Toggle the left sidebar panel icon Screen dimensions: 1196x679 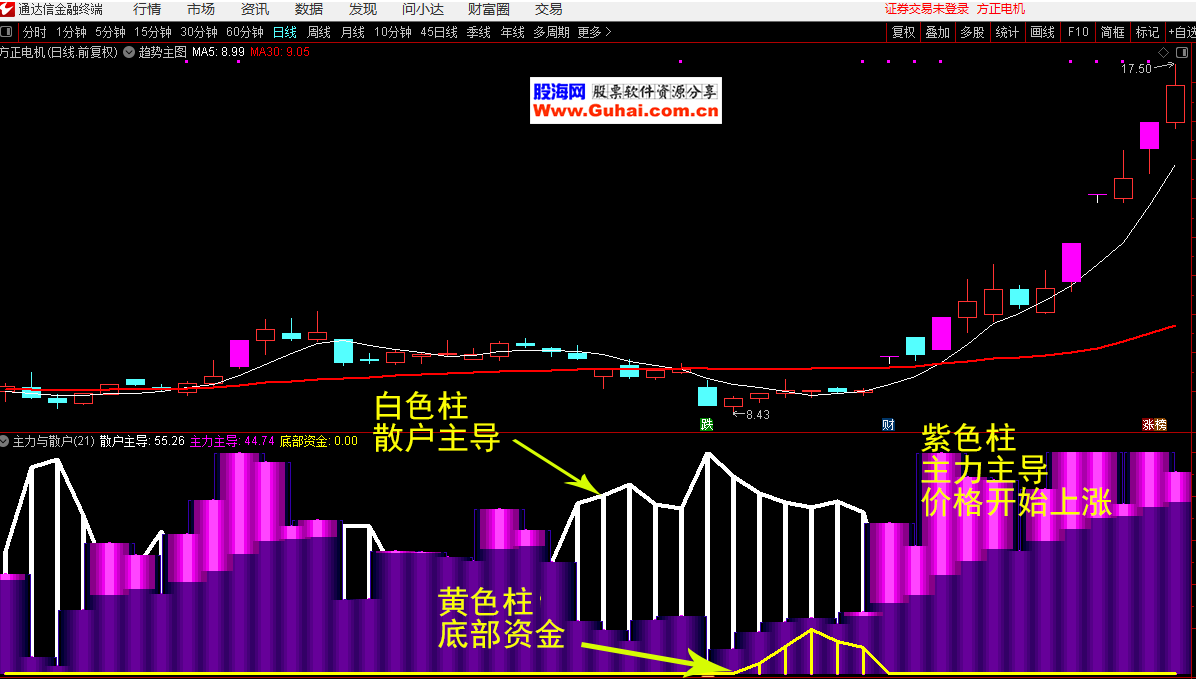tap(8, 32)
